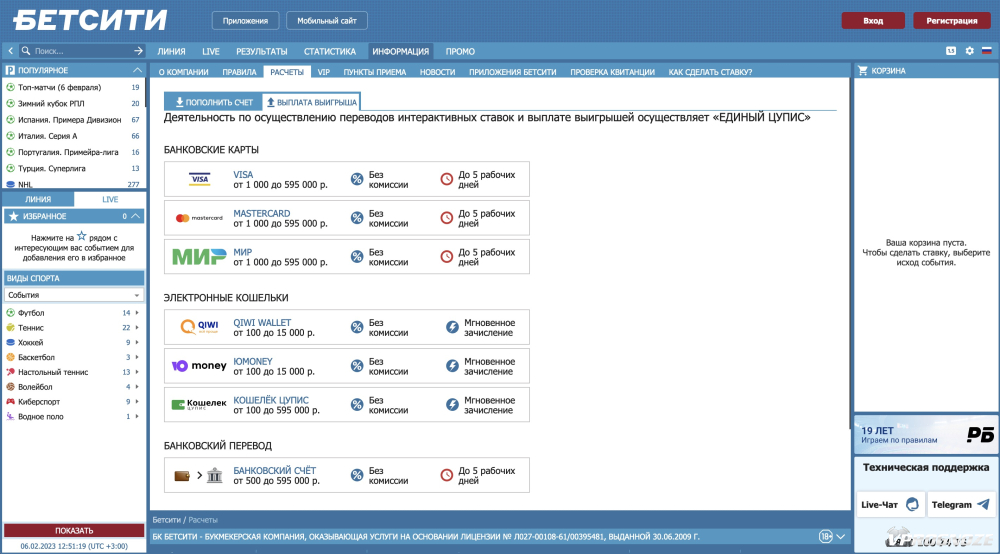Click the star icon in Избранное header
1000x554 pixels.
tap(13, 216)
